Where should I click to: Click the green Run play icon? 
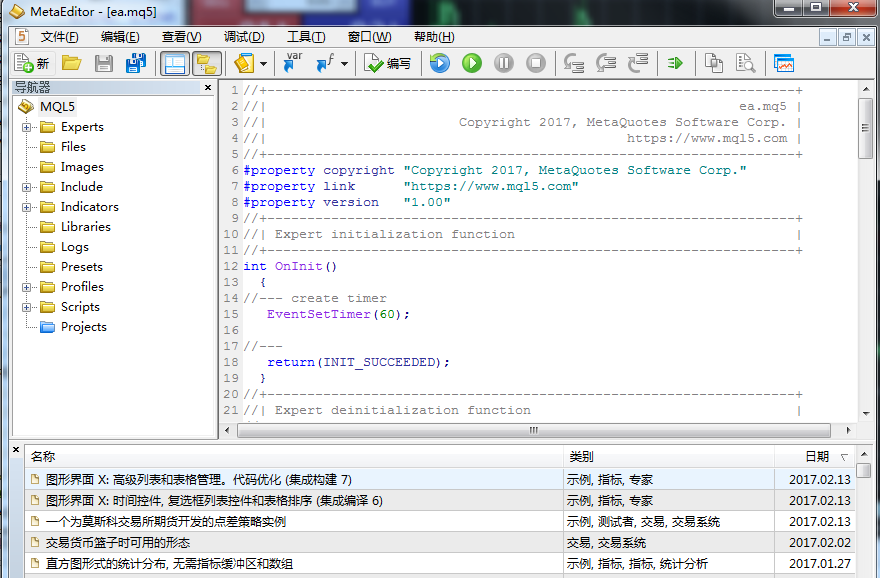tap(471, 63)
